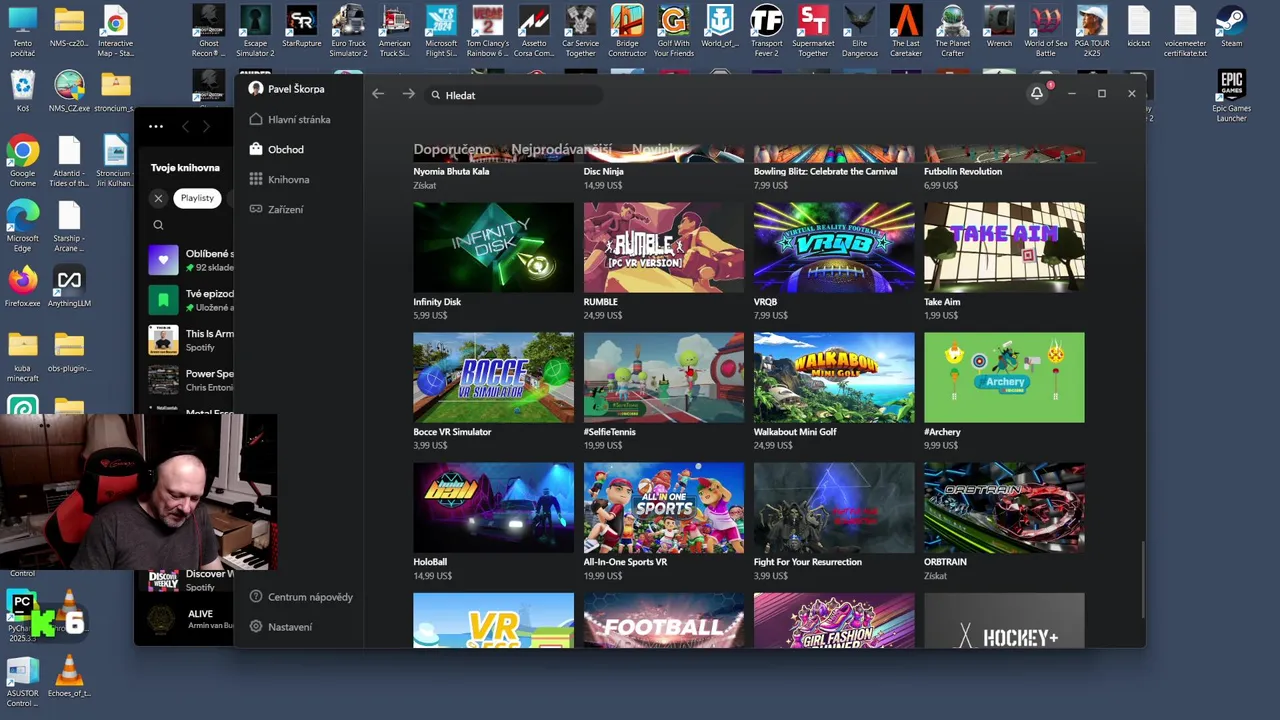Open the Assetto Corsa Competizione shortcut
This screenshot has height=720, width=1280.
point(534,30)
